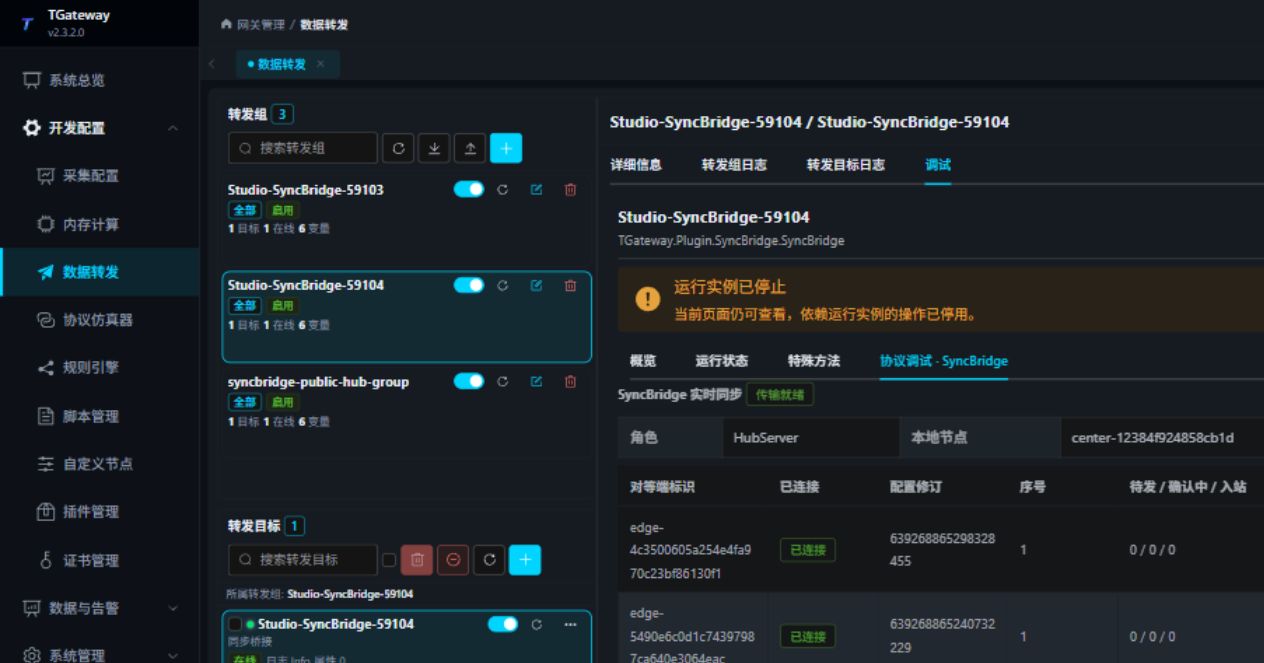
Task: Click the warning icon in the stopped-instance banner
Action: pos(648,300)
